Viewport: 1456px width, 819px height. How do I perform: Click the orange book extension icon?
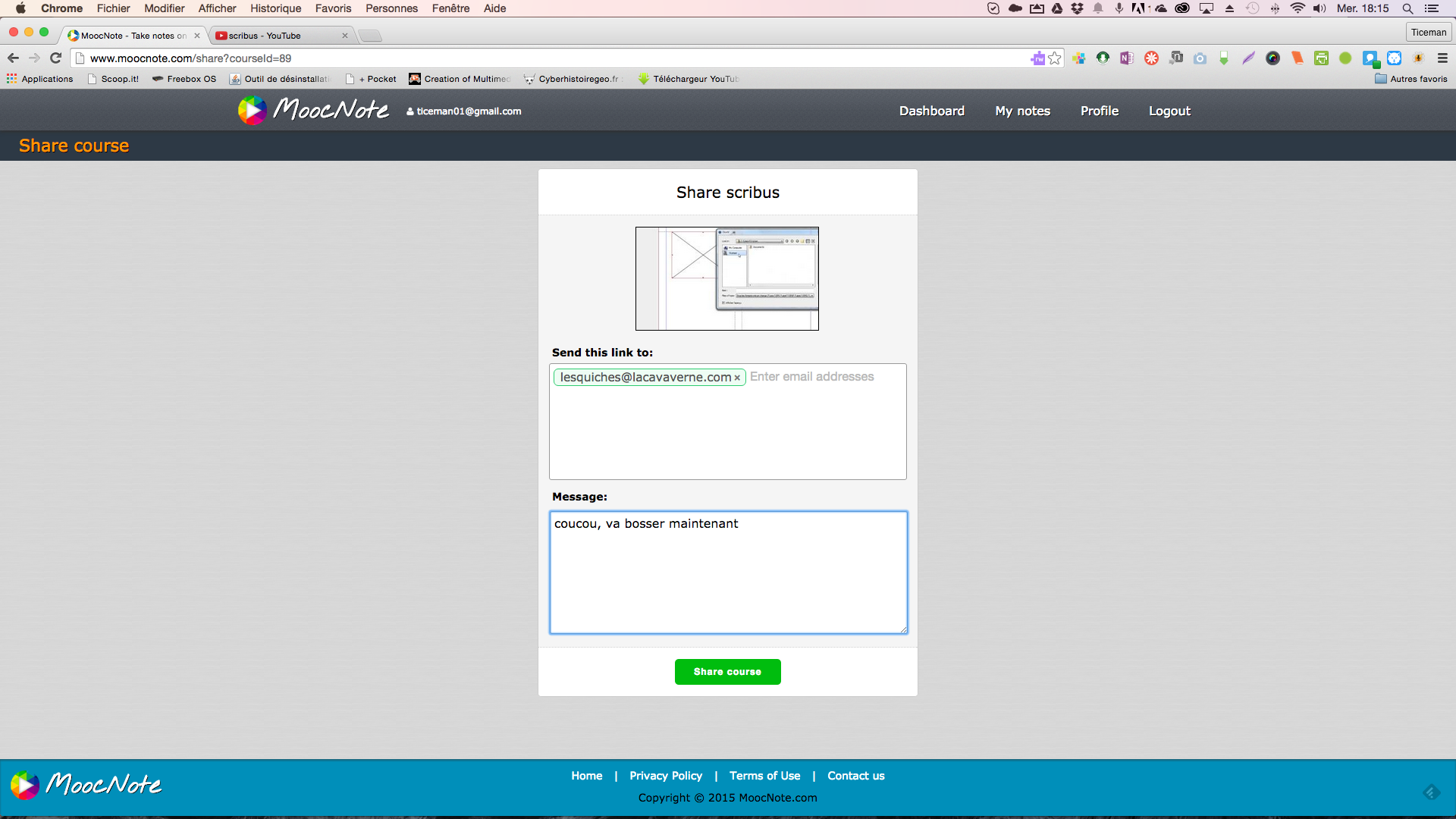pyautogui.click(x=1297, y=58)
